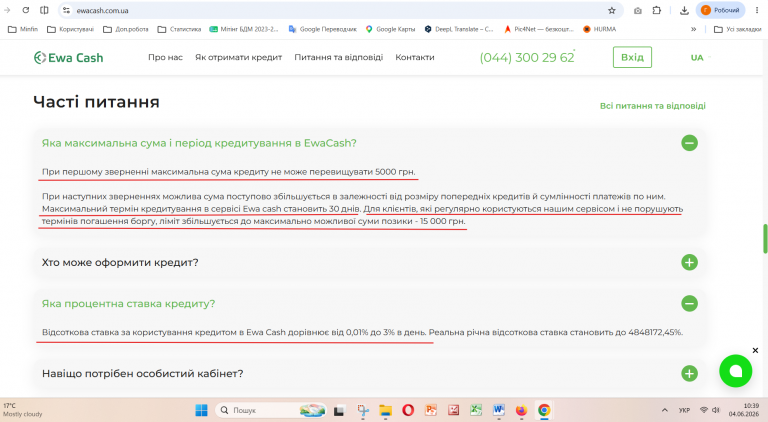Viewport: 768px width, 422px height.
Task: Open the Користувачі bookmarks folder
Action: point(71,29)
